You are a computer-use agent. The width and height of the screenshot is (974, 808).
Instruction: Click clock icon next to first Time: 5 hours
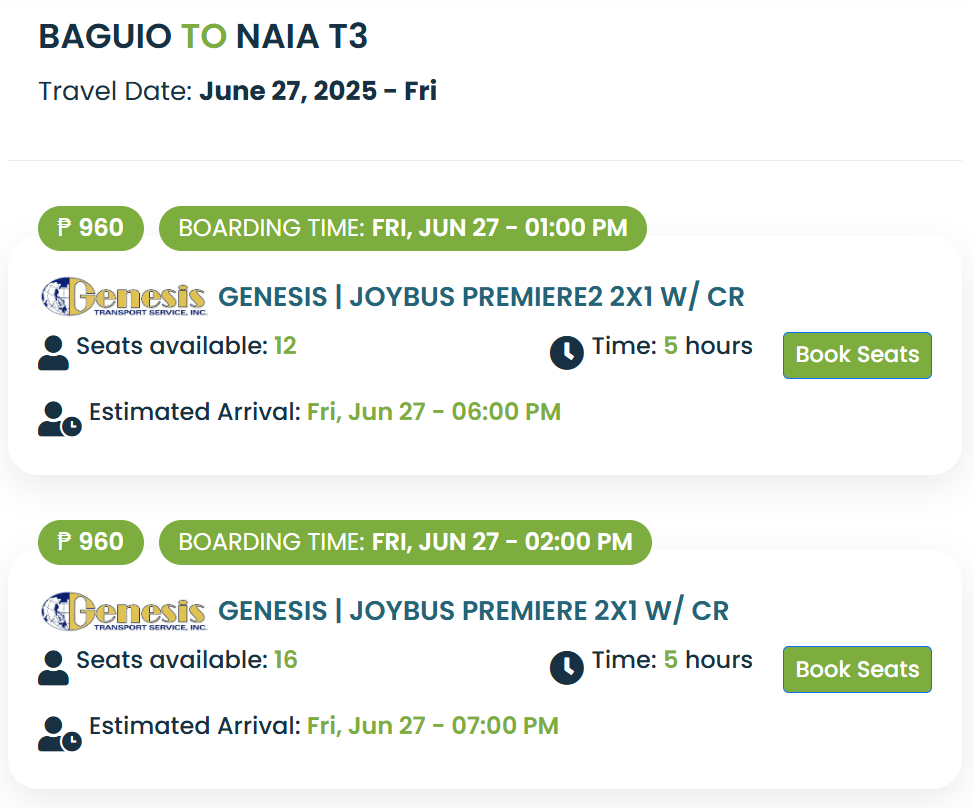(x=567, y=353)
